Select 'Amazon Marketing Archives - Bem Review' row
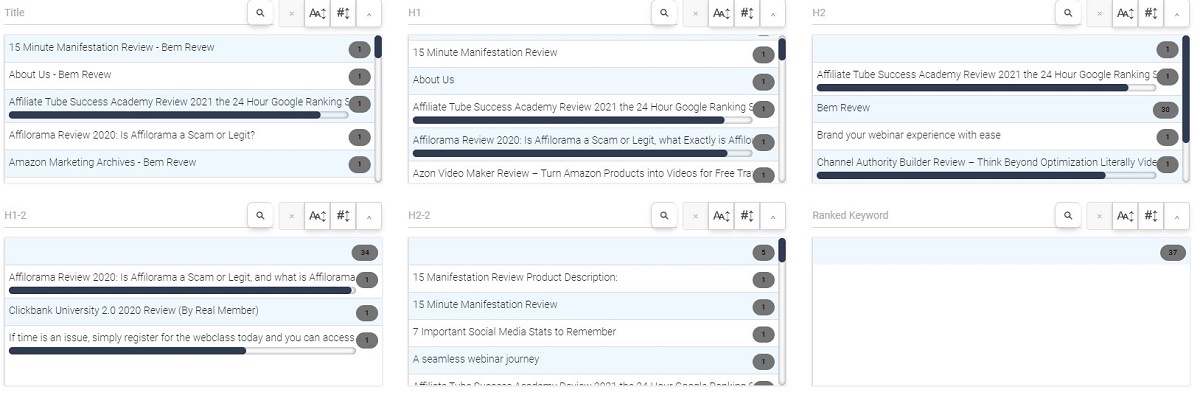The width and height of the screenshot is (1200, 395). point(190,163)
